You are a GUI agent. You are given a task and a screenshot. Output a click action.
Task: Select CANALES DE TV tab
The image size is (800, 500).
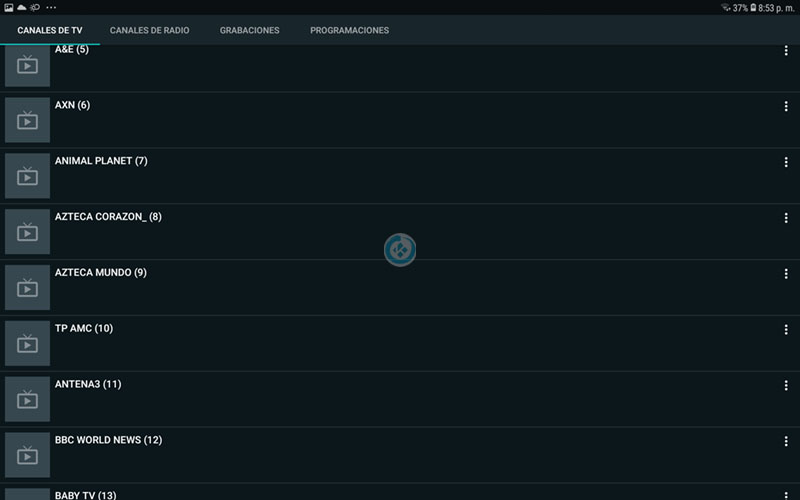point(50,31)
